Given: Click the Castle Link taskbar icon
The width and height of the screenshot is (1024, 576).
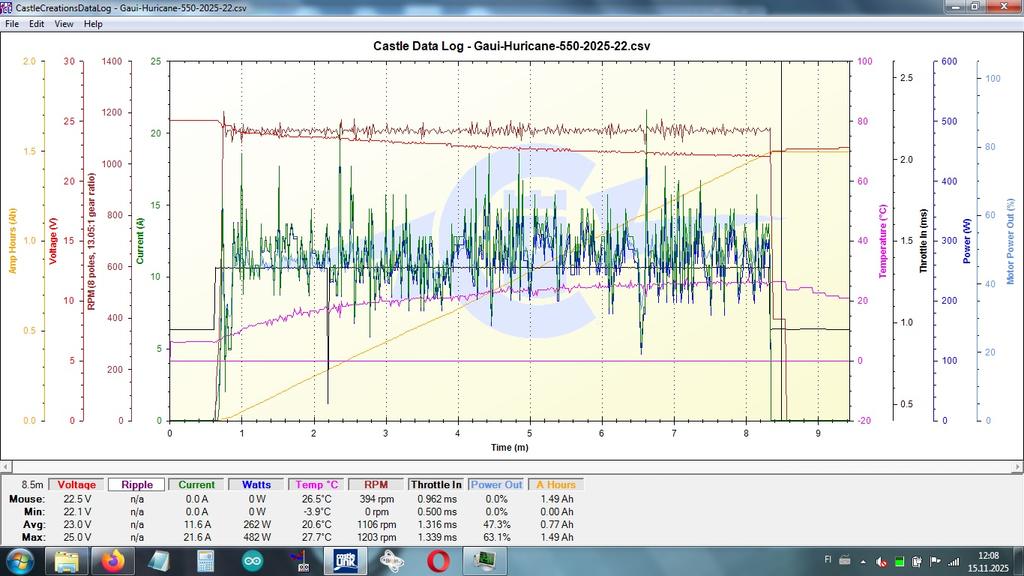Looking at the screenshot, I should tap(345, 560).
